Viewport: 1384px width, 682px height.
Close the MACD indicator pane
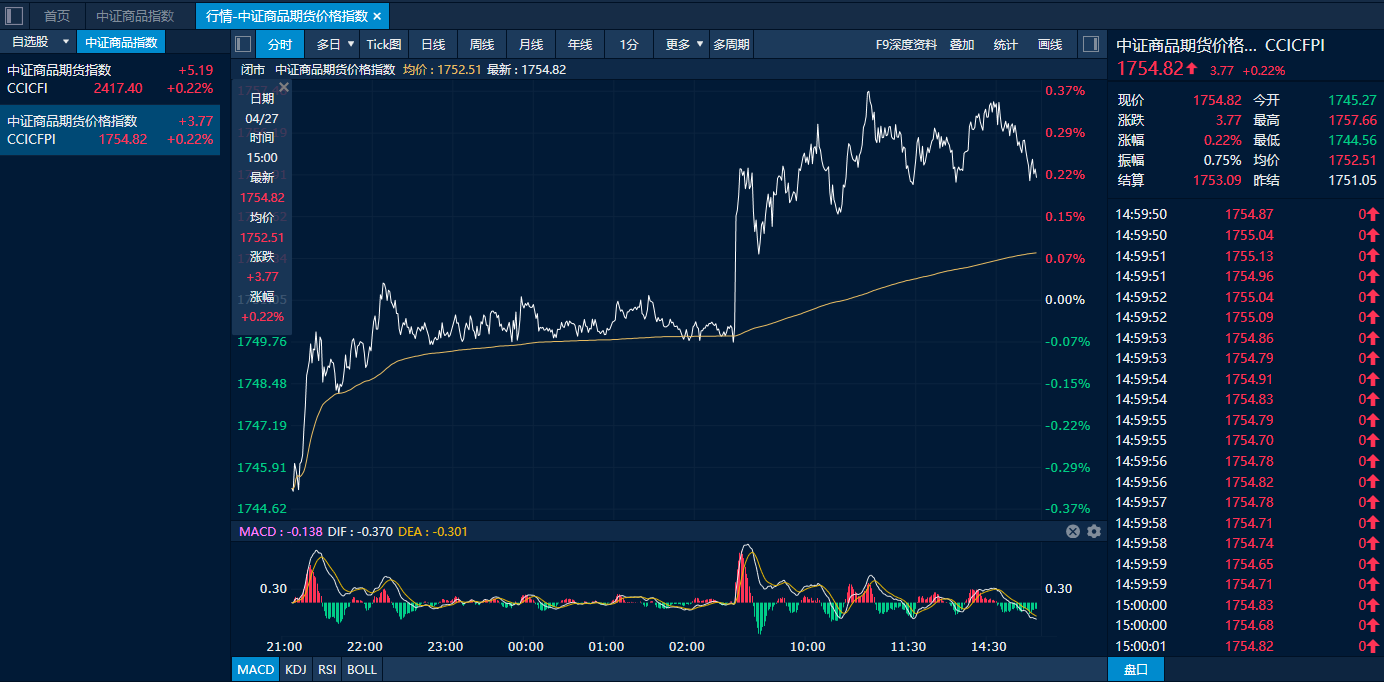(x=1073, y=532)
